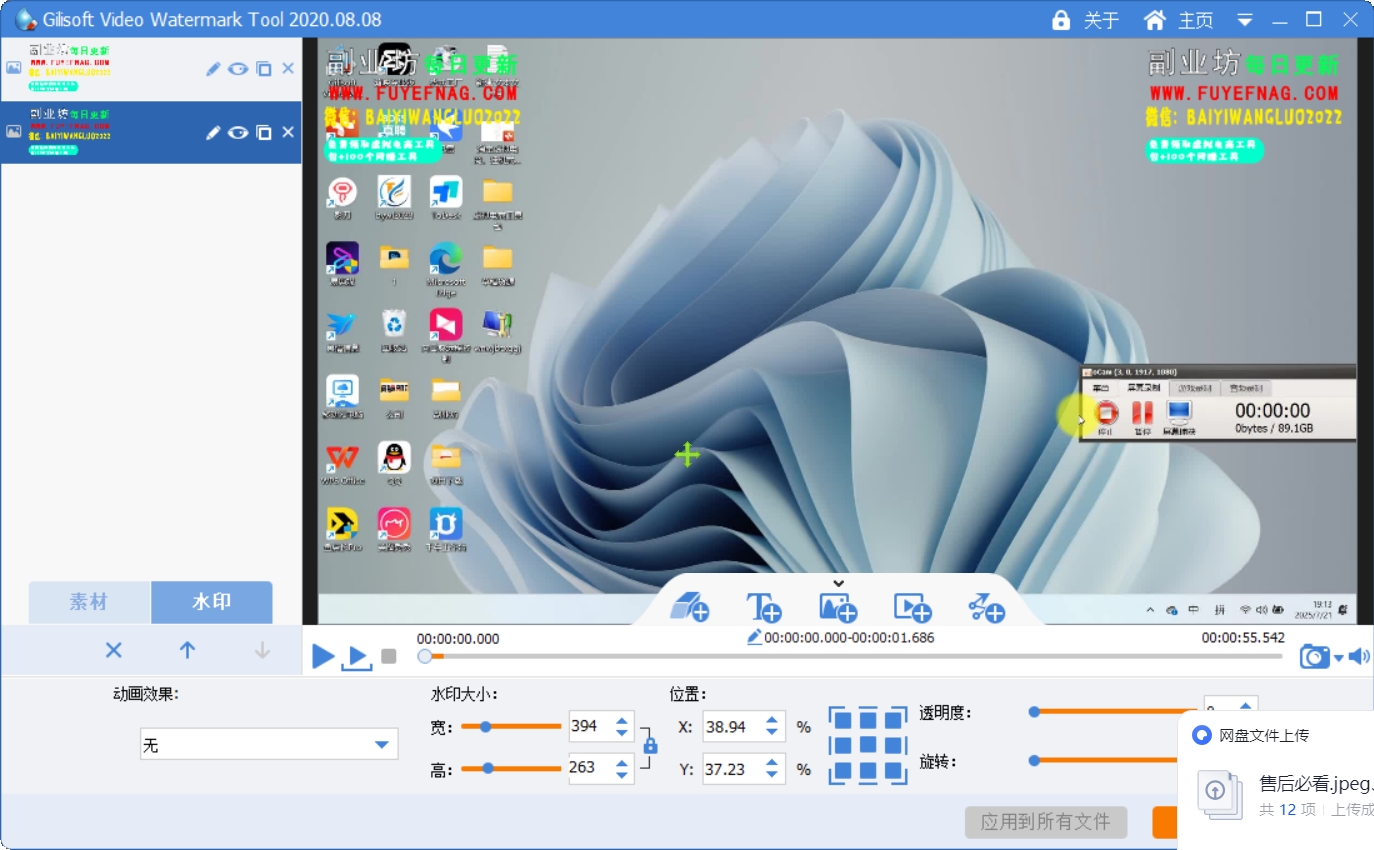Align watermark to middle-left in position grid
Viewport: 1374px width, 850px height.
pyautogui.click(x=842, y=746)
